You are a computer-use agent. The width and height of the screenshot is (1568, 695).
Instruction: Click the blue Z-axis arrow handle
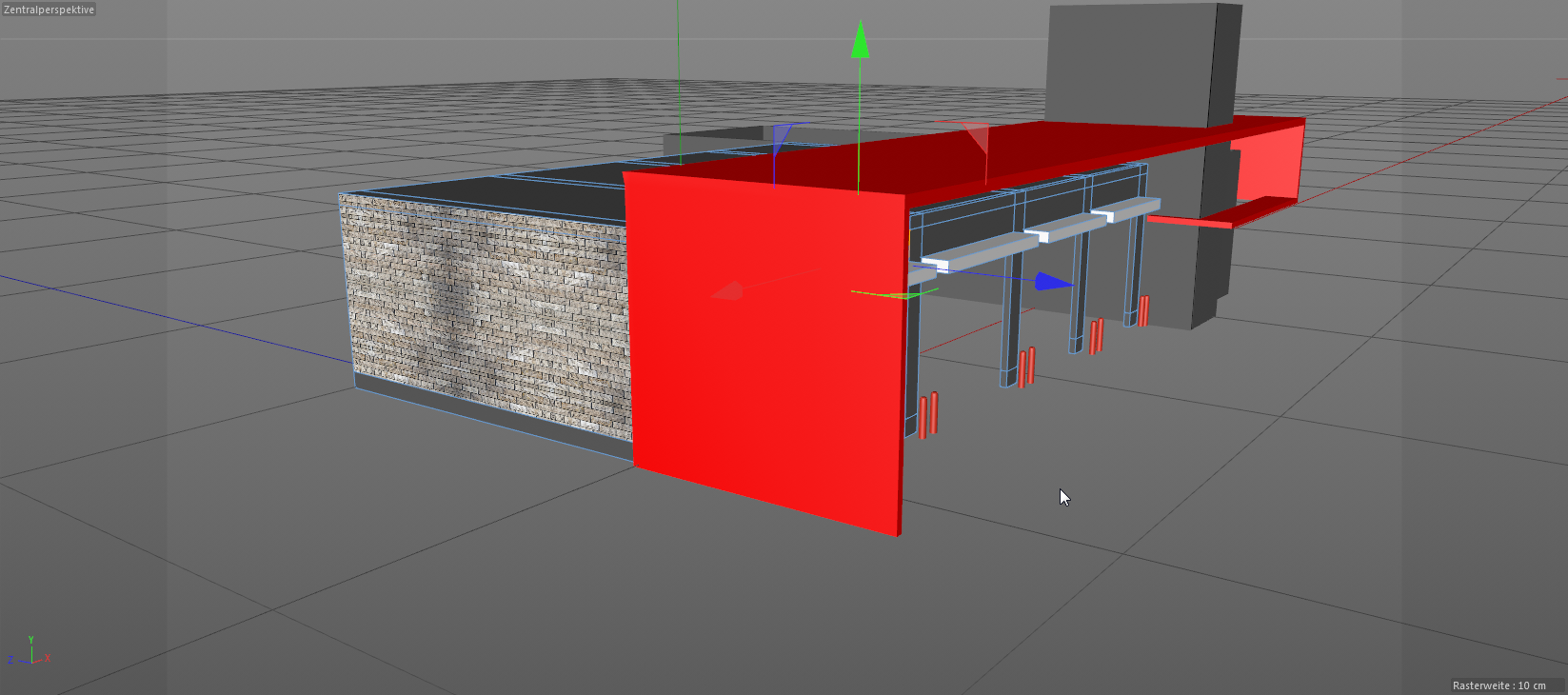[1053, 281]
